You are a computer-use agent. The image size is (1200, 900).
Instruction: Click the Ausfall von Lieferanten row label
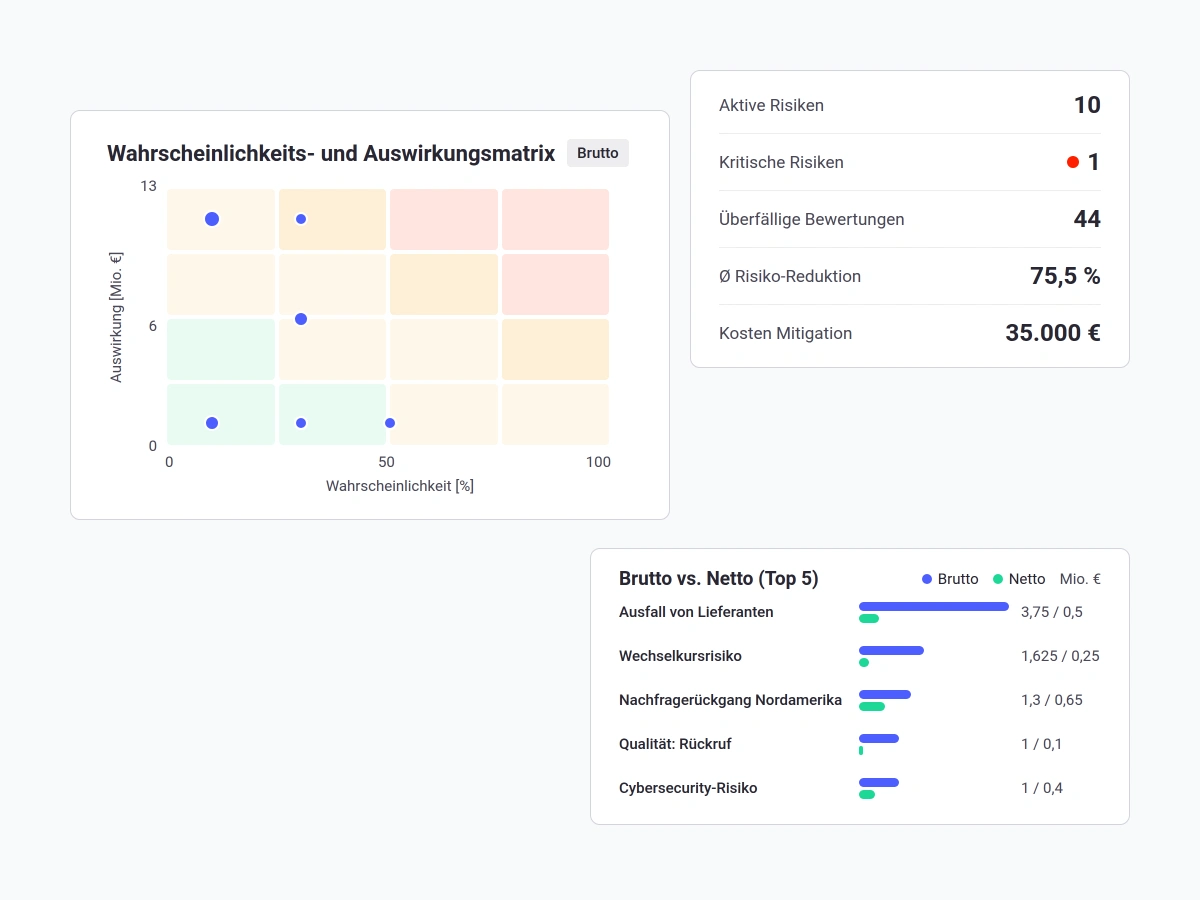click(696, 612)
